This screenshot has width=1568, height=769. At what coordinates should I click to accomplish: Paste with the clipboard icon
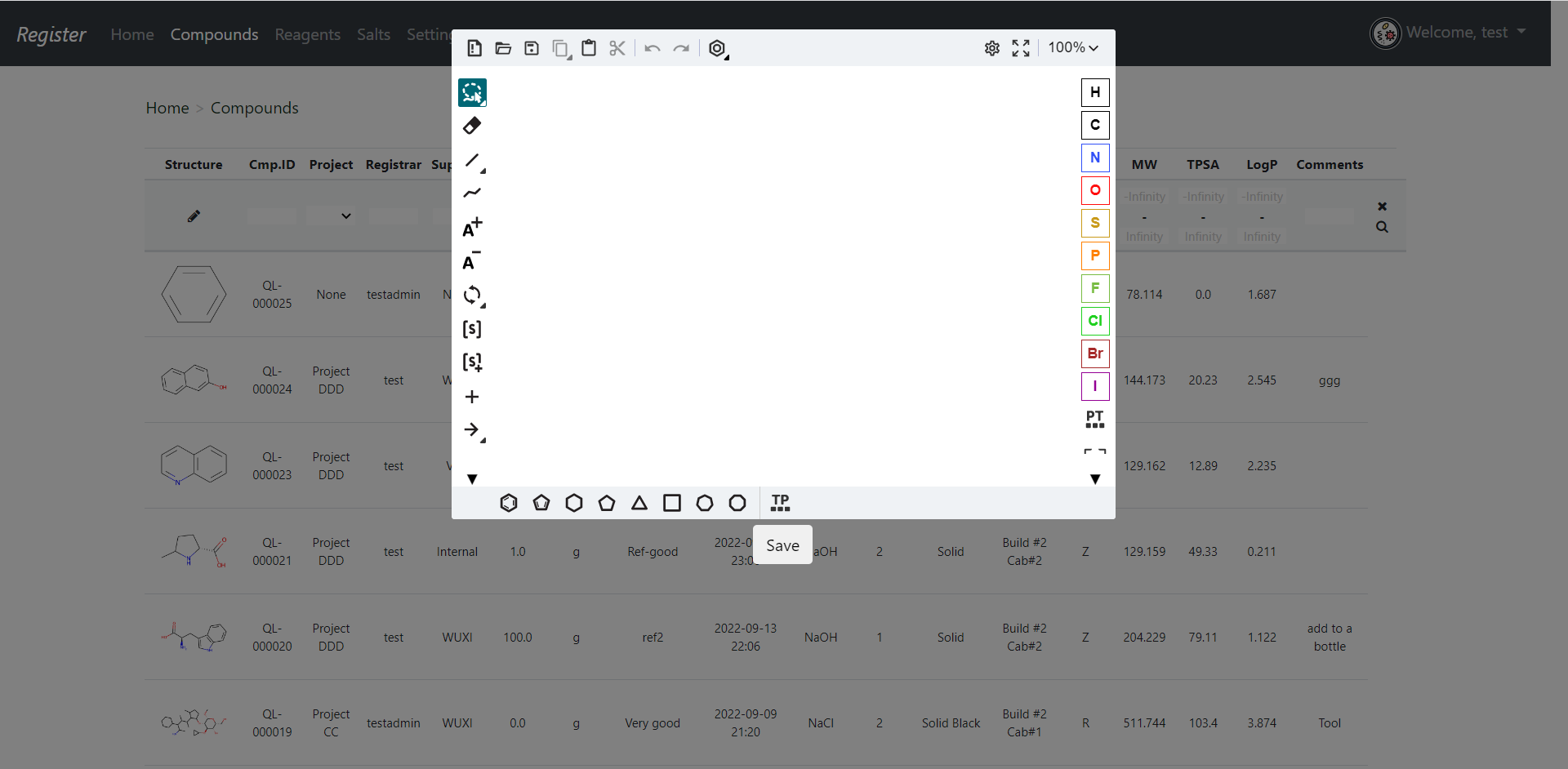click(589, 48)
